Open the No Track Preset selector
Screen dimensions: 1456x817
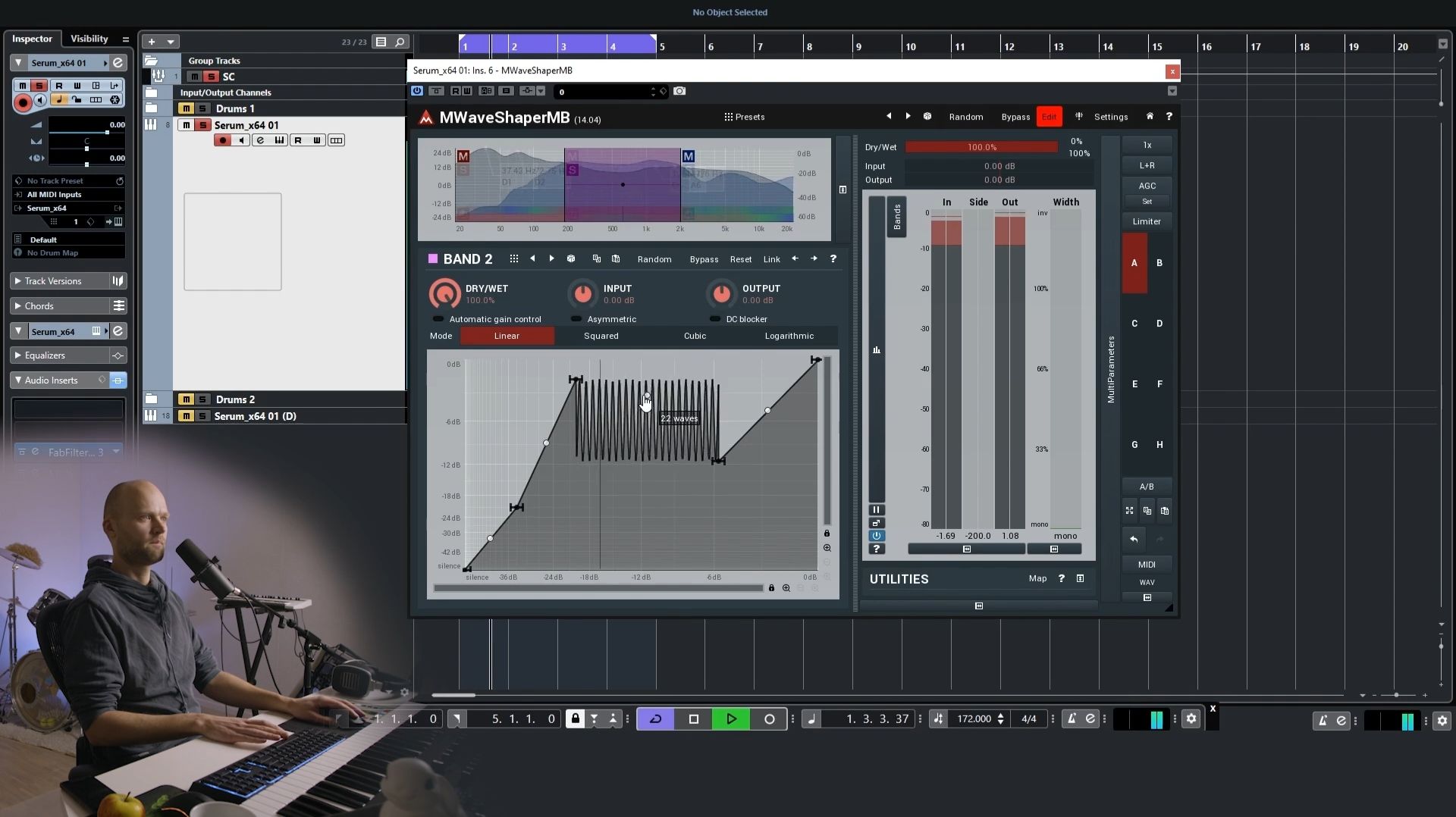(68, 181)
